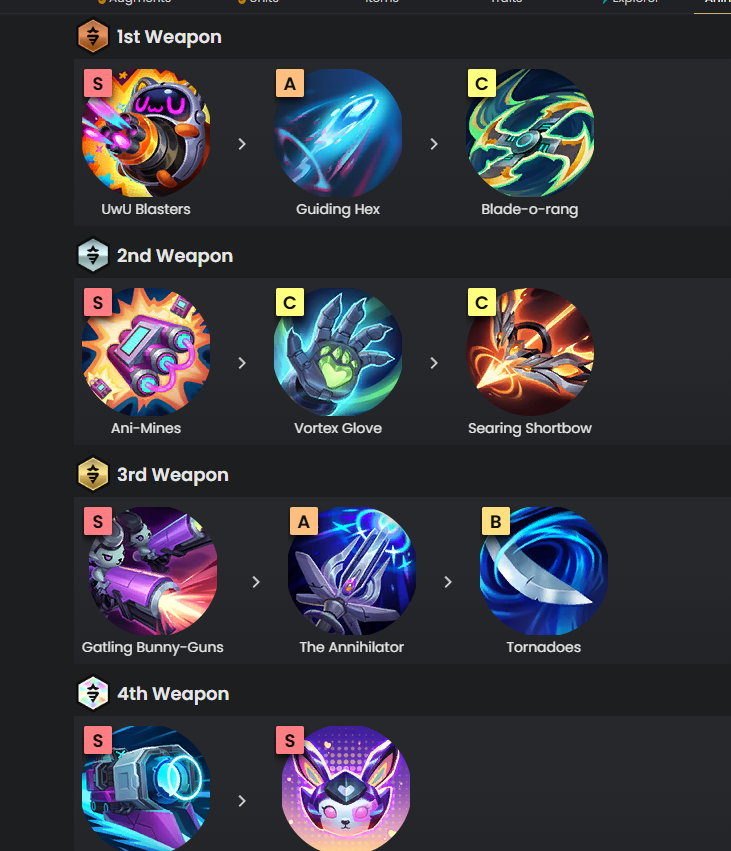Viewport: 731px width, 851px height.
Task: Click the blue cannon 4th weapon icon
Action: [x=146, y=789]
